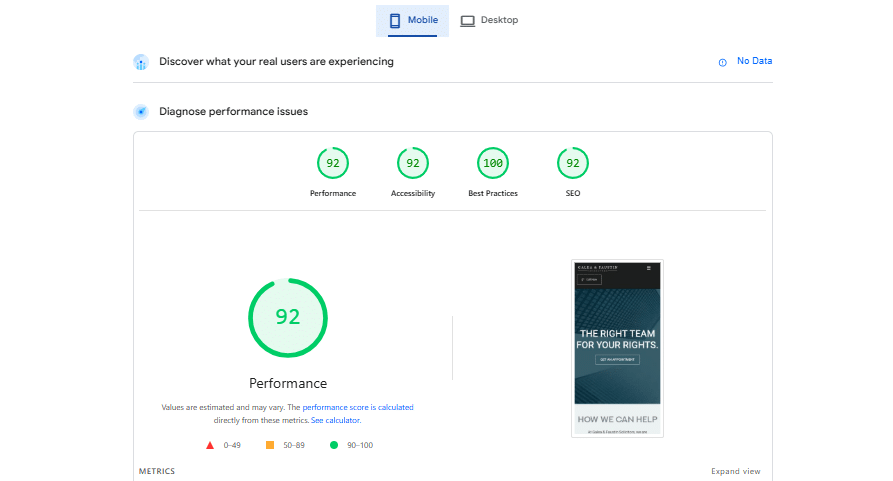This screenshot has width=893, height=481.
Task: Follow the 'See calculator' link
Action: tap(335, 421)
